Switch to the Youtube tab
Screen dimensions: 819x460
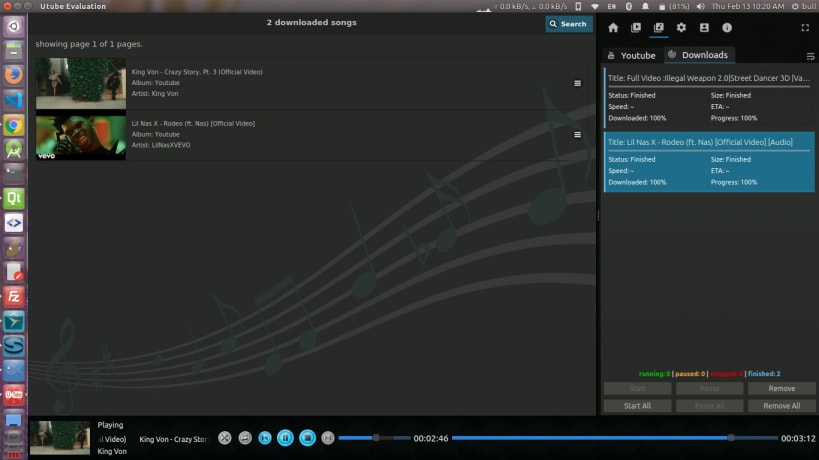[x=632, y=55]
